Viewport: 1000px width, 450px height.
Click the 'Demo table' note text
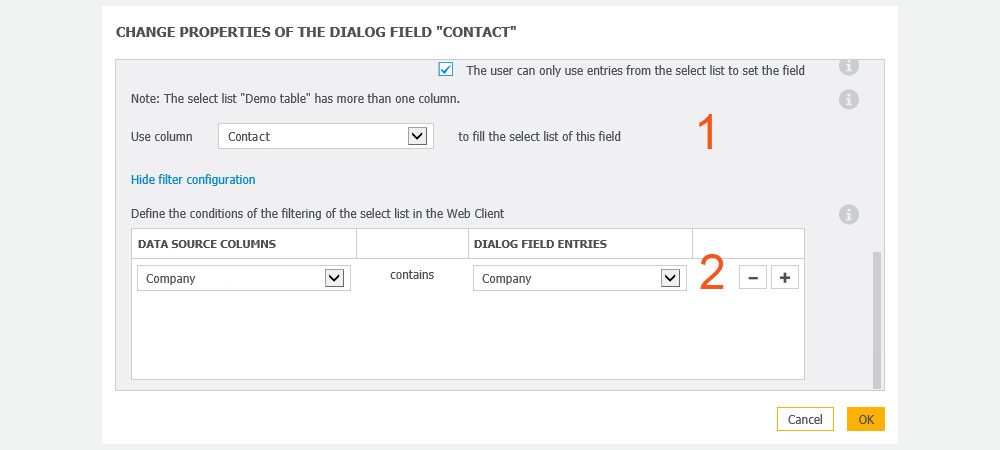click(x=295, y=99)
